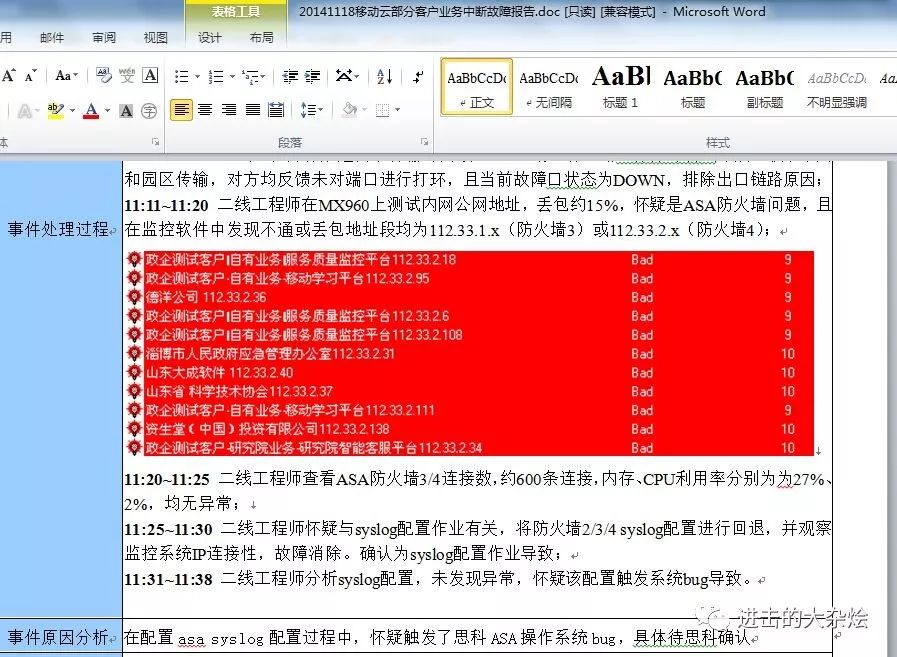897x657 pixels.
Task: Open the font color dropdown arrow
Action: click(x=107, y=110)
